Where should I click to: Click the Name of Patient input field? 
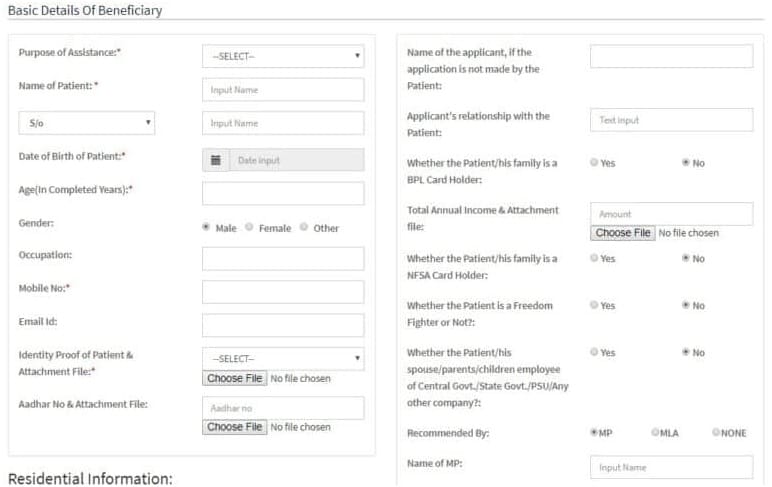coord(283,90)
